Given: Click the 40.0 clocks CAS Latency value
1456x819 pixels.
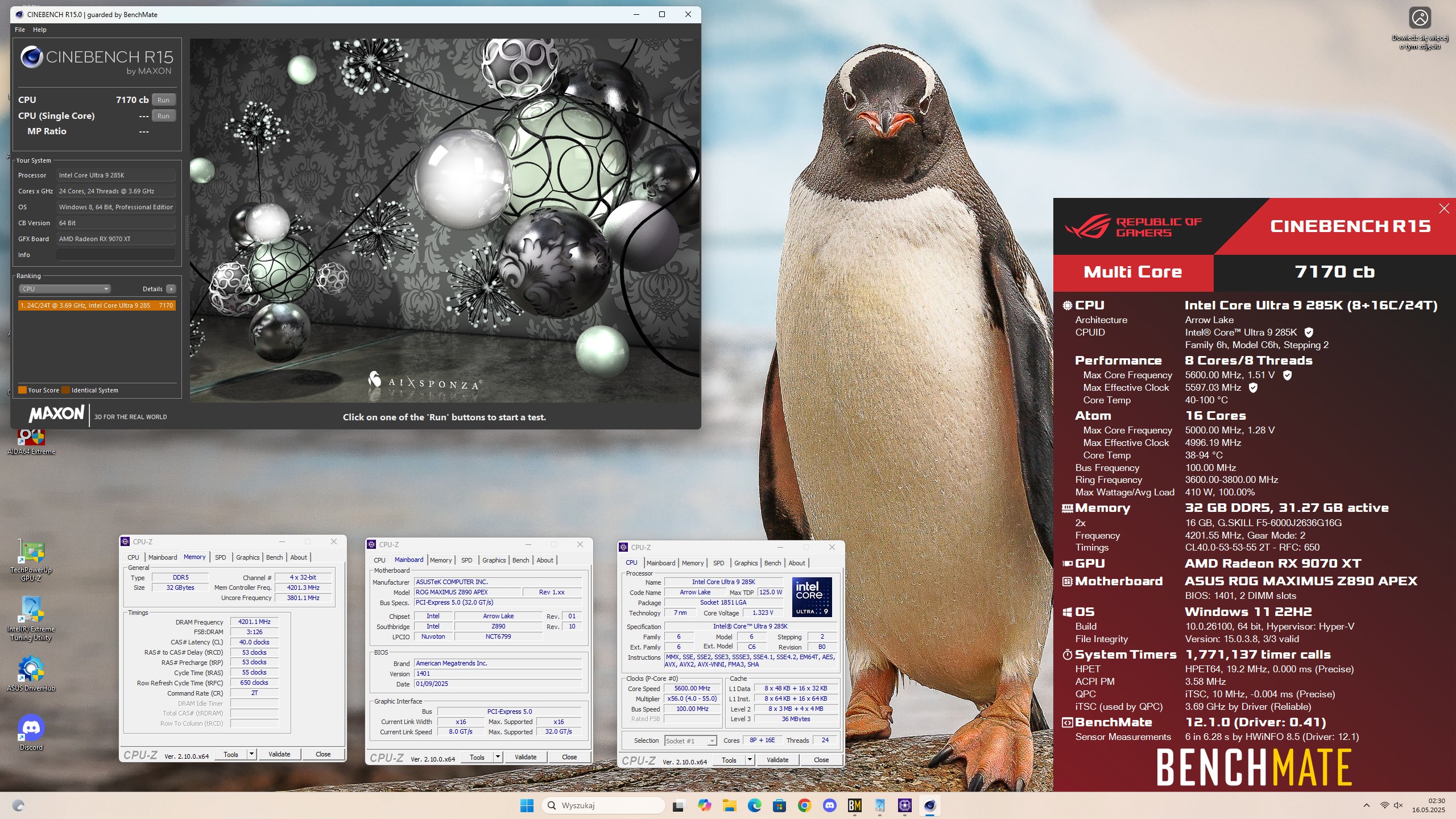Looking at the screenshot, I should 254,642.
